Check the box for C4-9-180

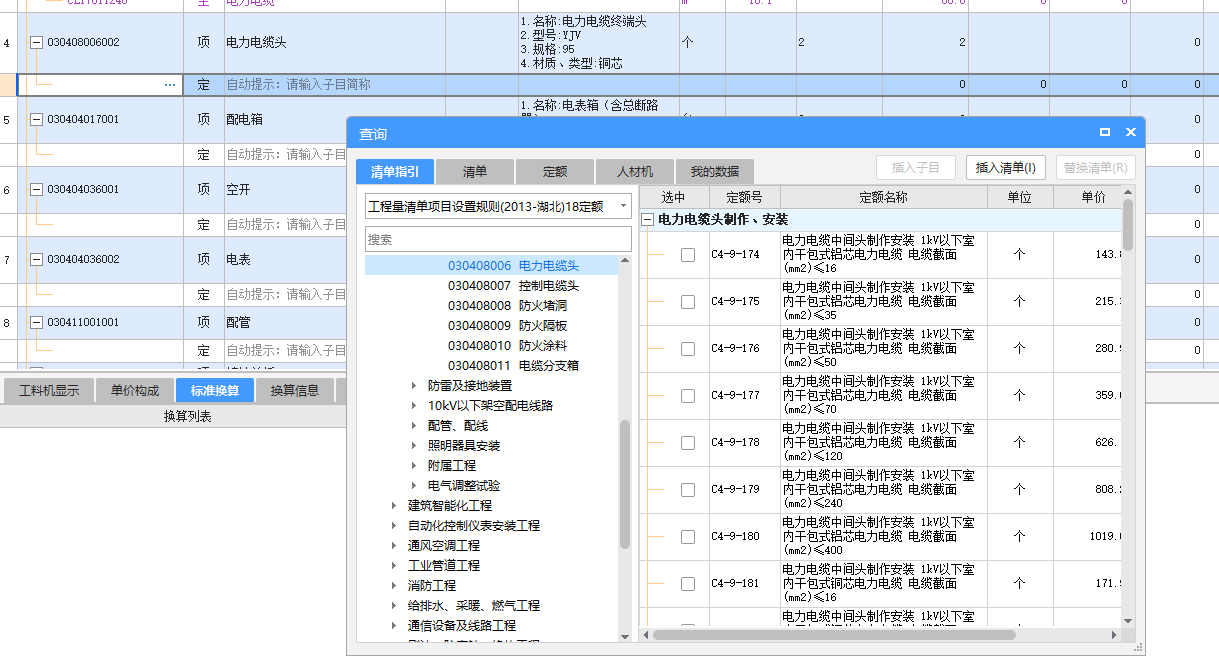[688, 537]
